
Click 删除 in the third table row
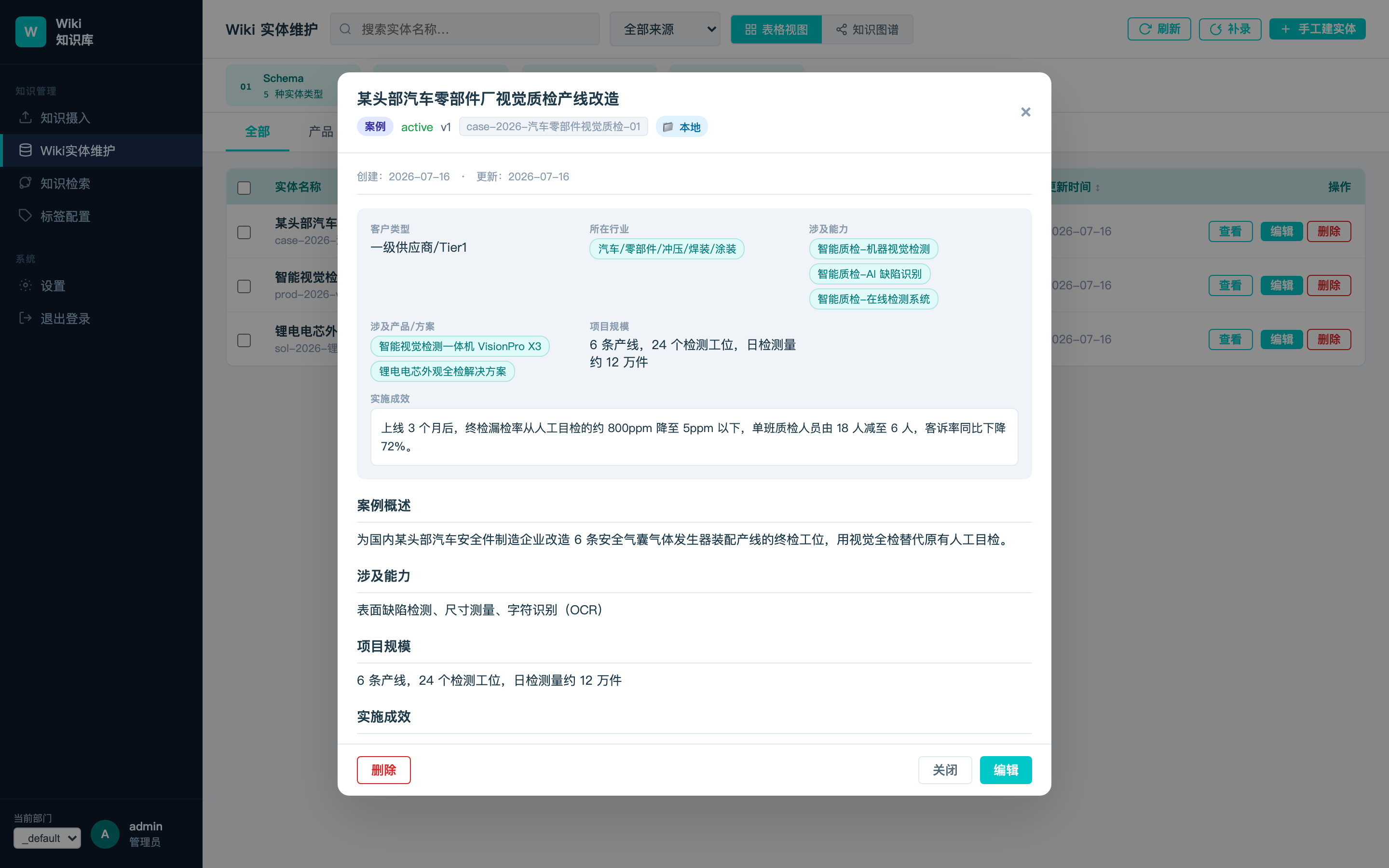(1329, 339)
